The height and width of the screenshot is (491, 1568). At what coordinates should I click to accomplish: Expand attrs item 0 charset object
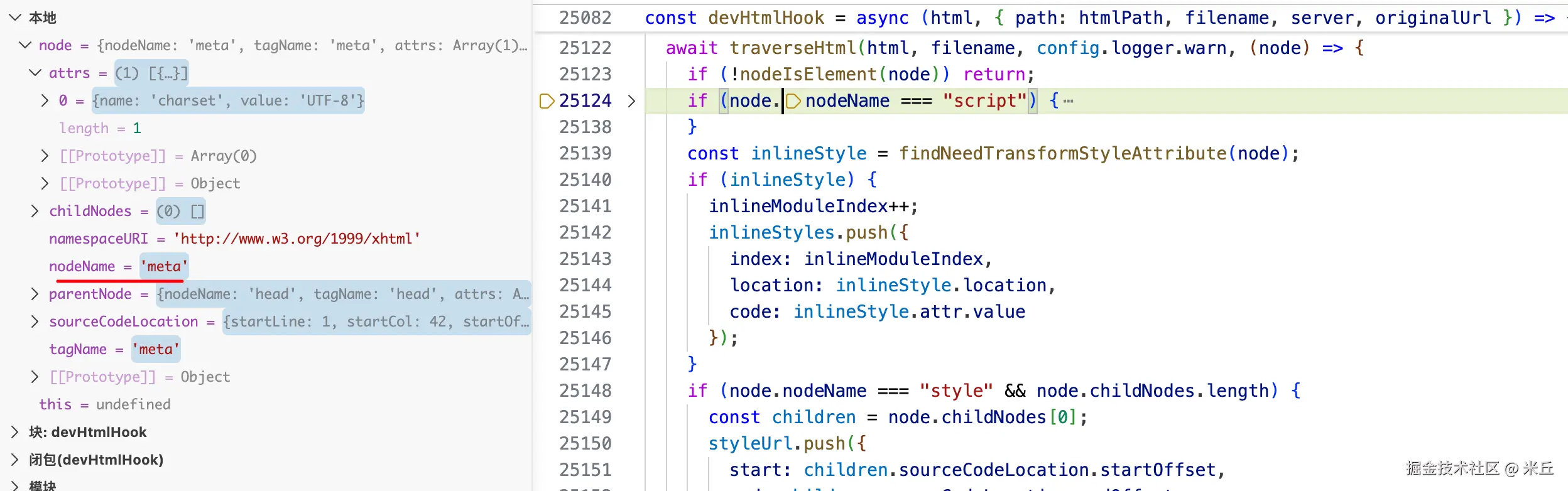click(45, 100)
